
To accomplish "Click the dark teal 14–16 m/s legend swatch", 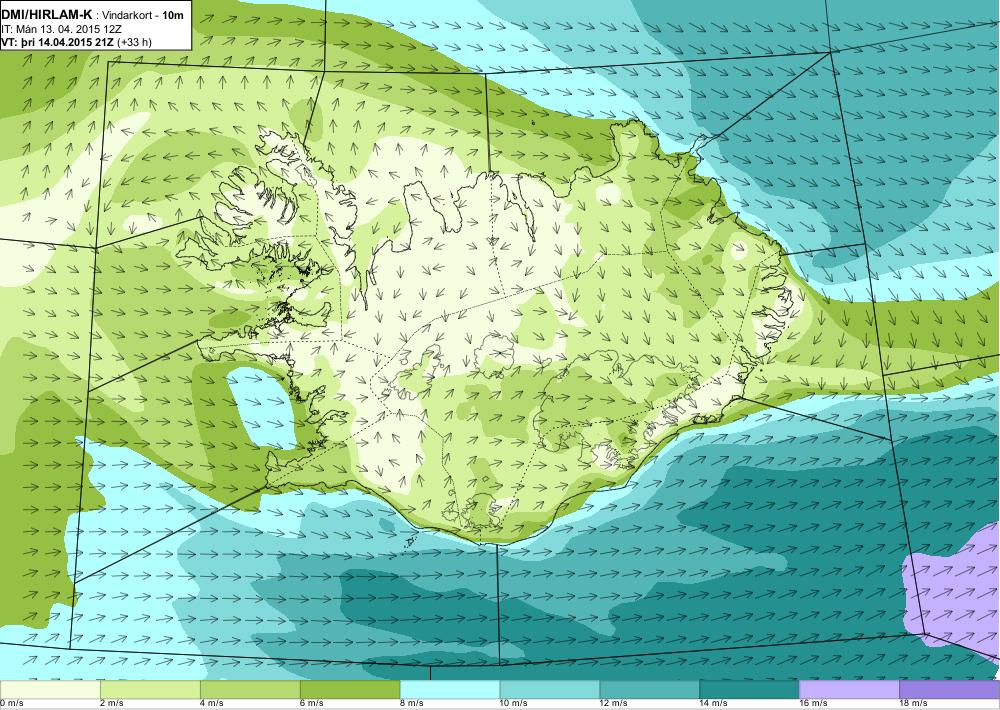I will 749,689.
